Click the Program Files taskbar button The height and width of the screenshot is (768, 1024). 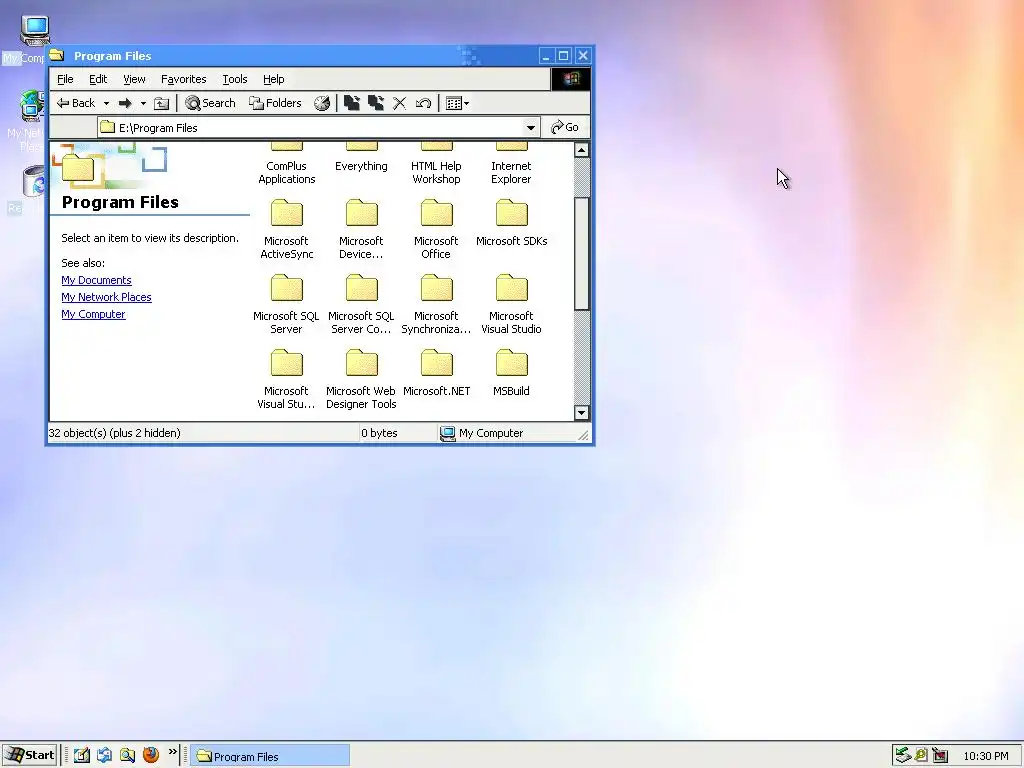point(270,756)
